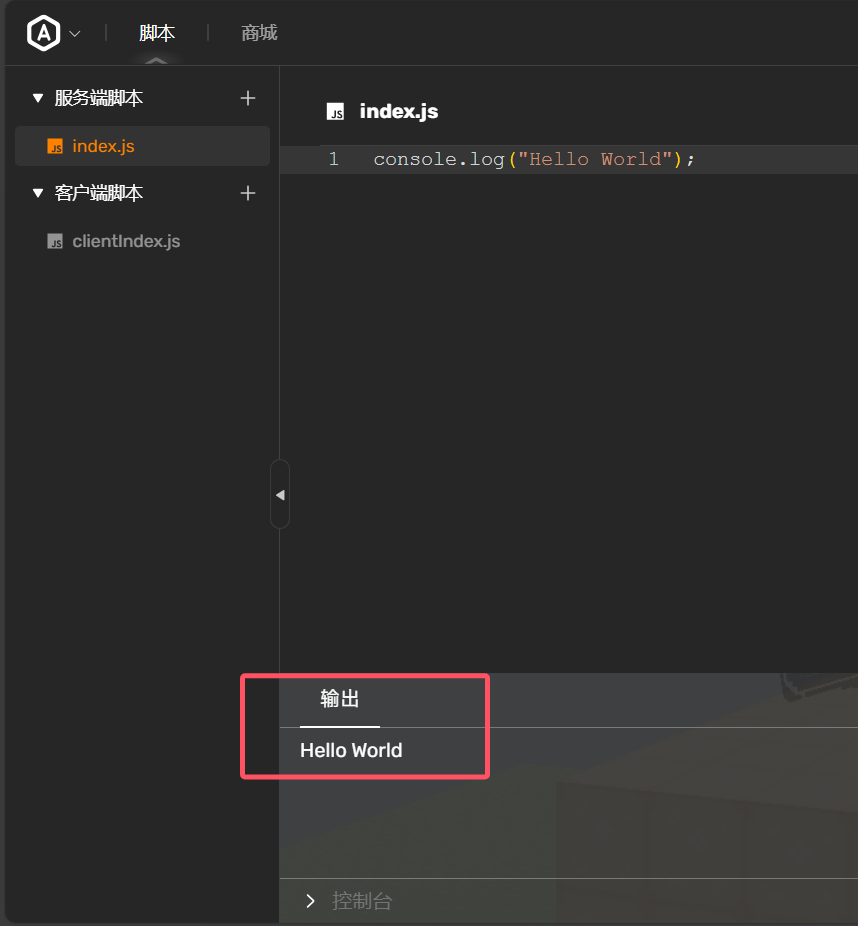The width and height of the screenshot is (858, 926).
Task: Click the Hello World output text
Action: [x=351, y=750]
